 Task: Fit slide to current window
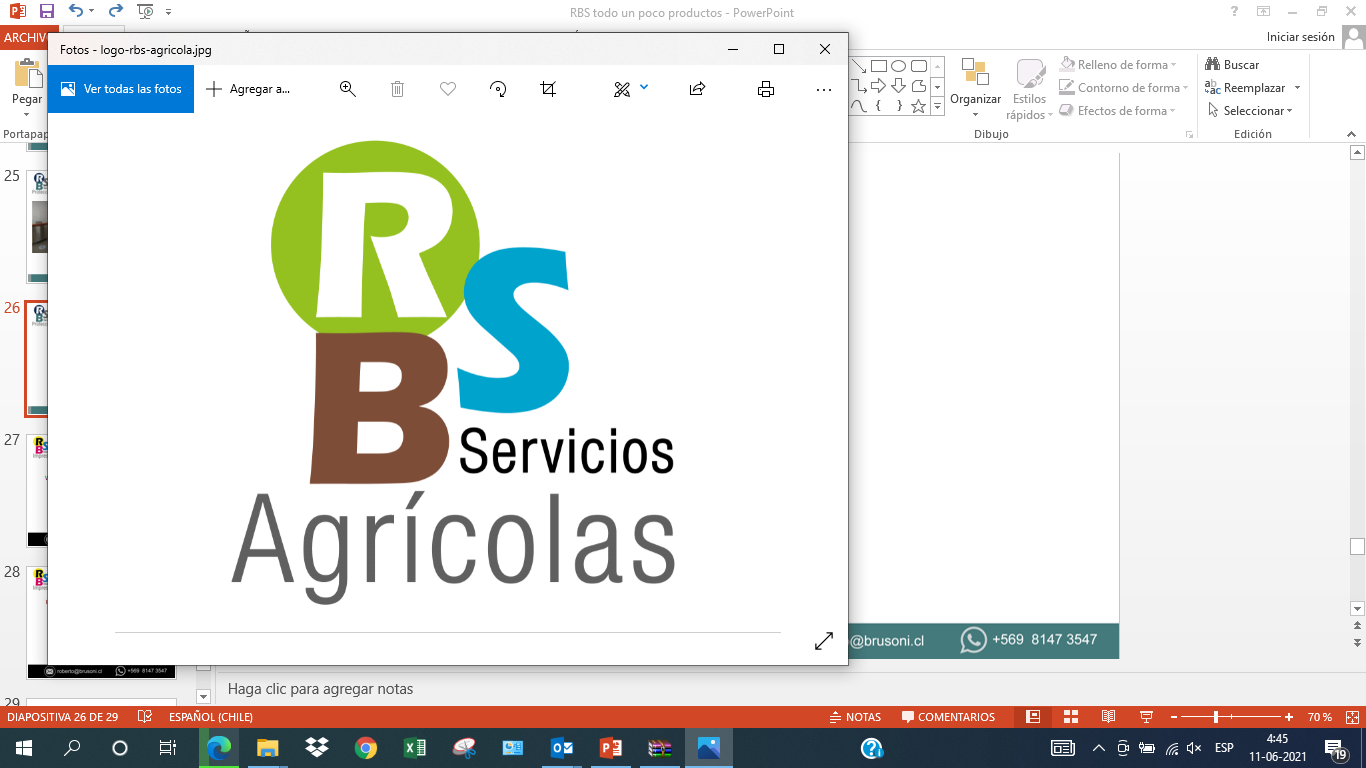point(1350,717)
